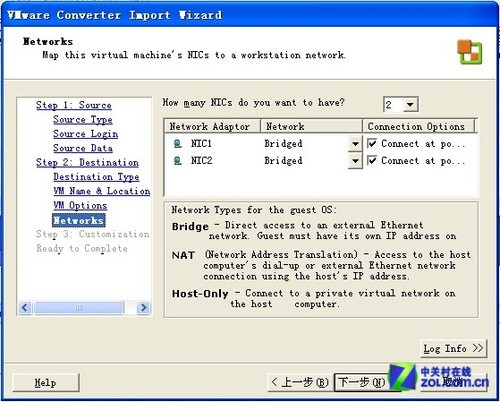Open NIC1 Bridged network dropdown

(x=355, y=144)
